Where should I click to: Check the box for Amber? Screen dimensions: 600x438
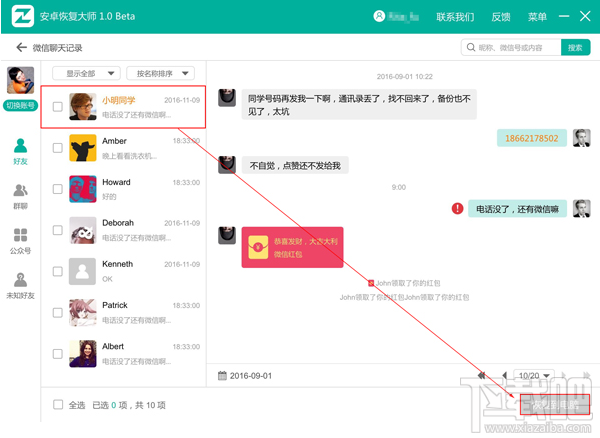(x=58, y=148)
